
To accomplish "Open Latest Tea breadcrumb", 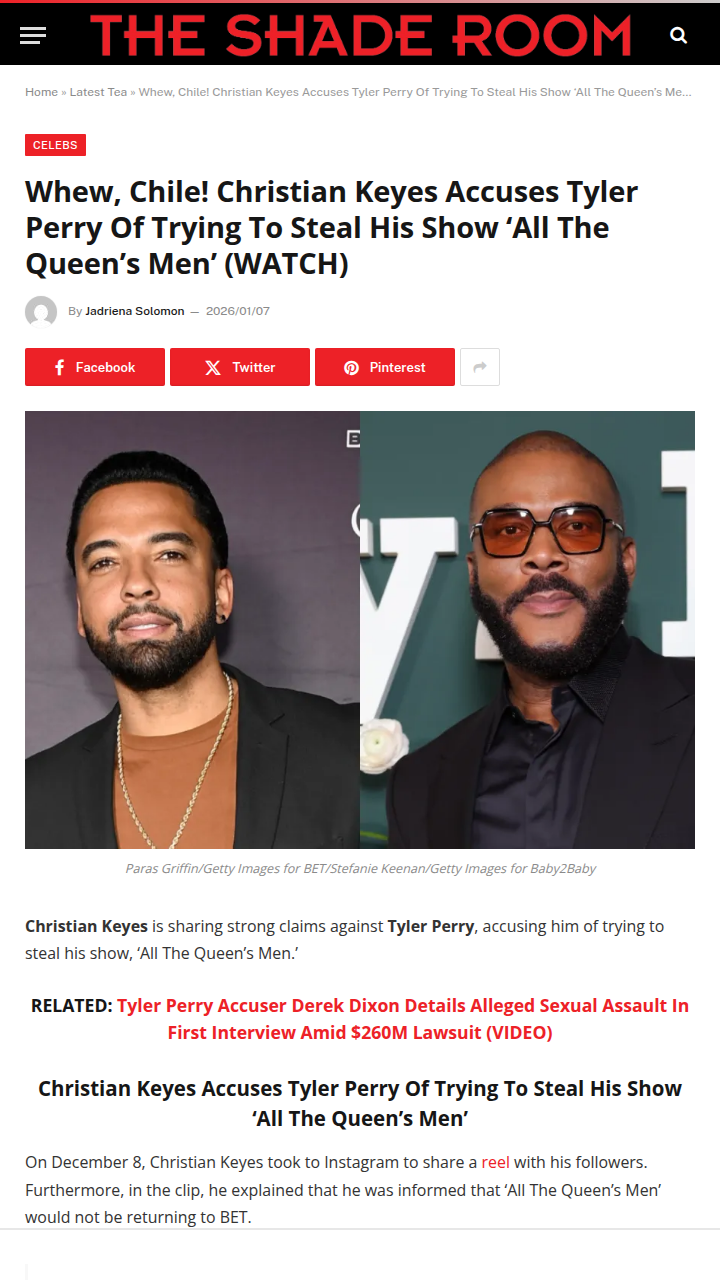I will (x=98, y=92).
